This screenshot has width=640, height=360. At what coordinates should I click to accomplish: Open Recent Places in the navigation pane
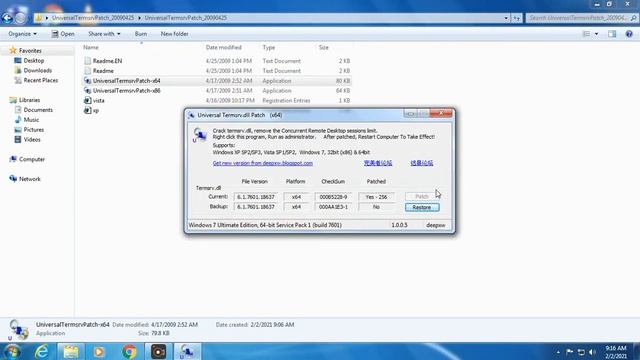[x=41, y=80]
